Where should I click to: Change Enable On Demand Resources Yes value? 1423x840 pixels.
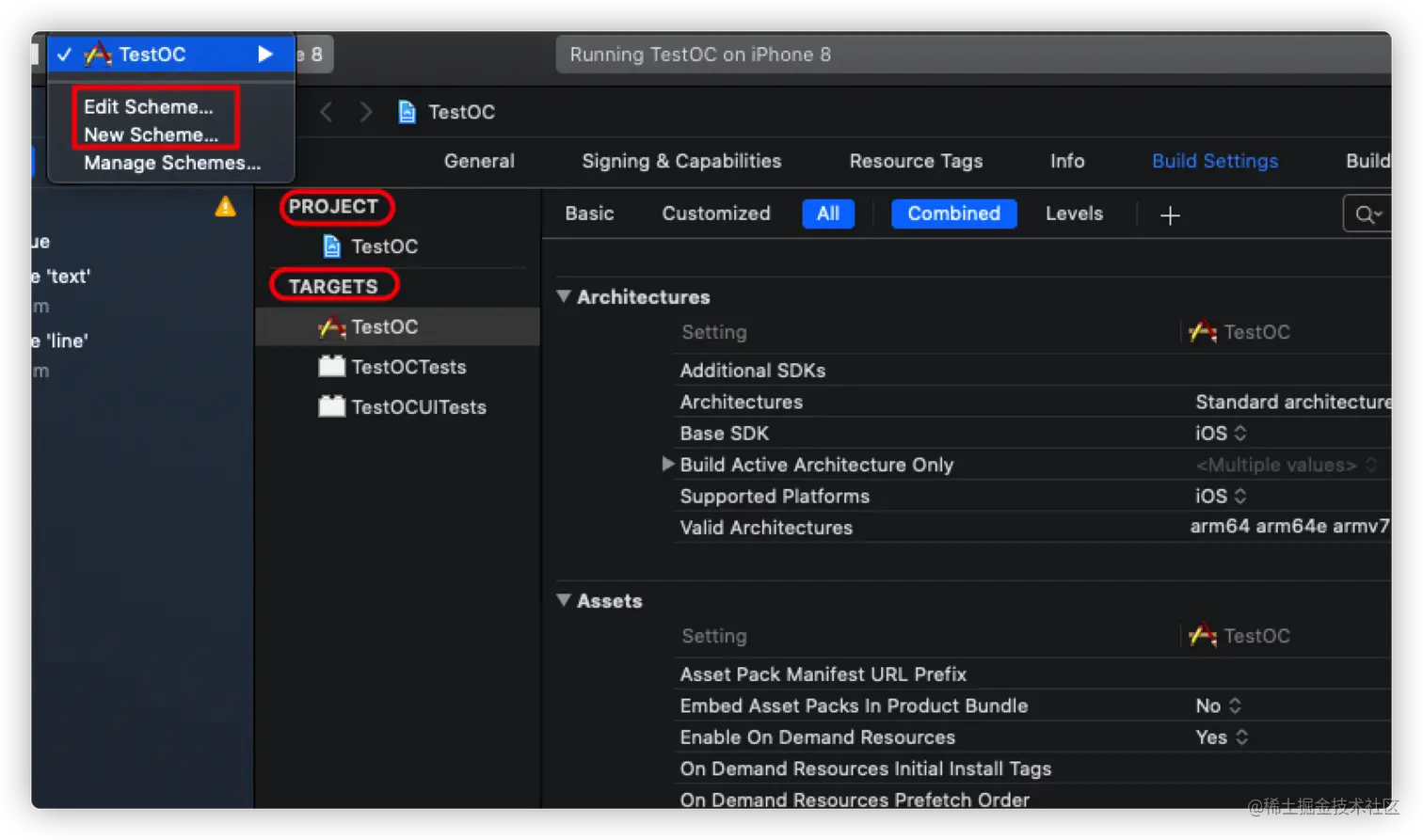(1222, 737)
